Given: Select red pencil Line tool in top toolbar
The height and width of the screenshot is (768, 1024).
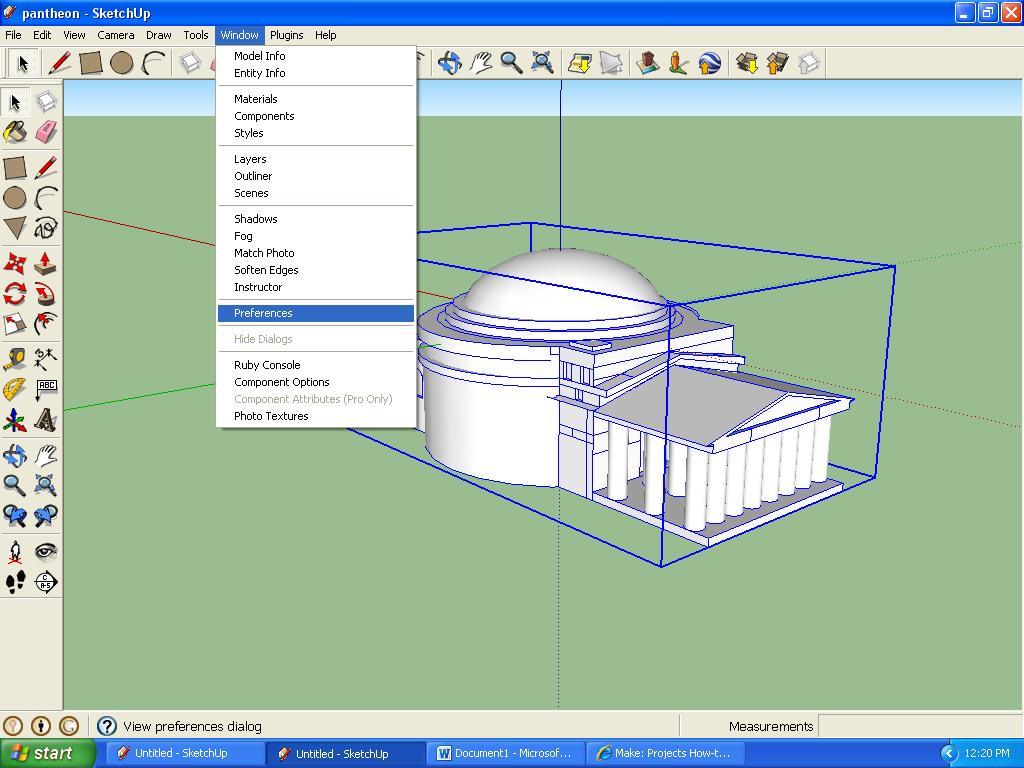Looking at the screenshot, I should coord(59,63).
